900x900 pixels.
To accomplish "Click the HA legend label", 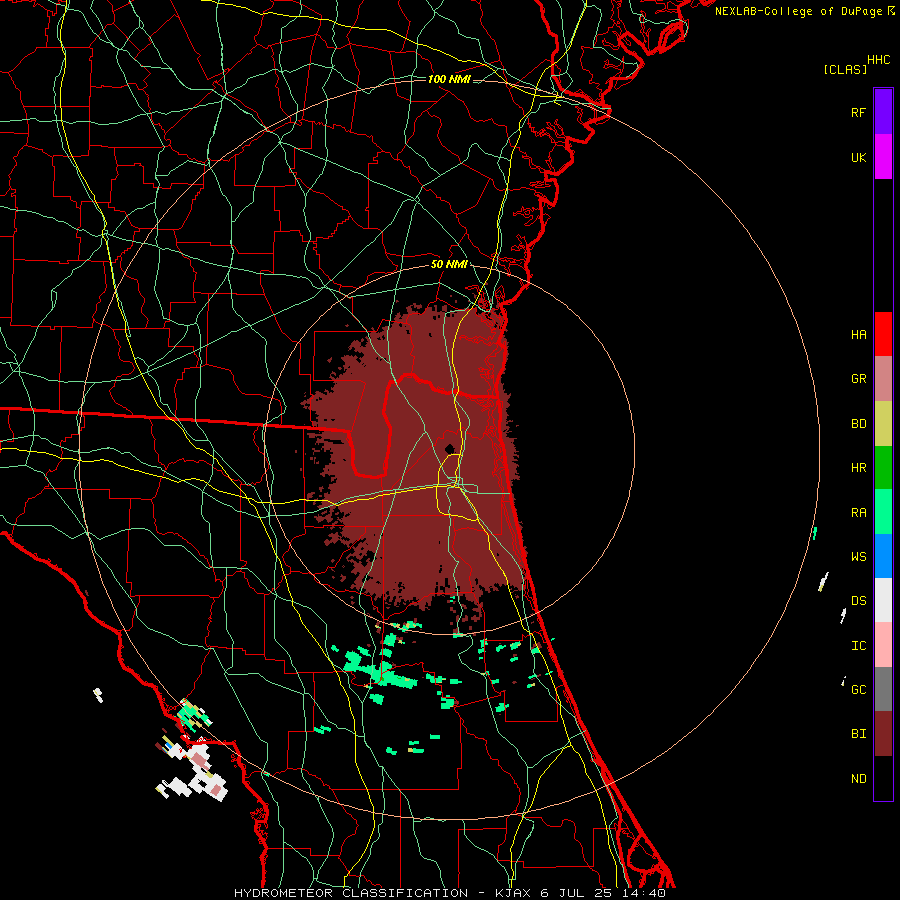I will click(858, 334).
